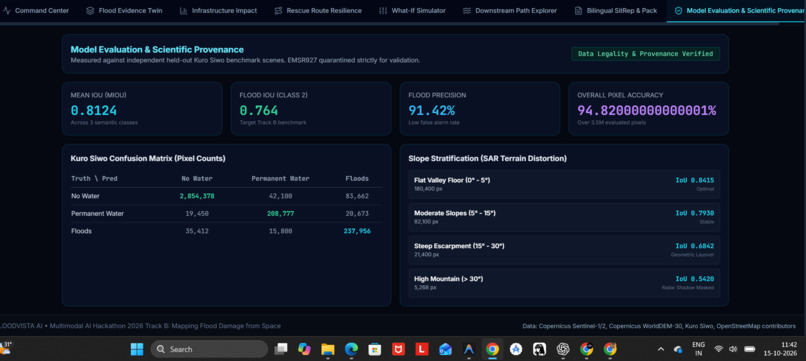Viewport: 806px width, 361px height.
Task: Click confusion matrix cell 19,450
Action: tap(197, 213)
